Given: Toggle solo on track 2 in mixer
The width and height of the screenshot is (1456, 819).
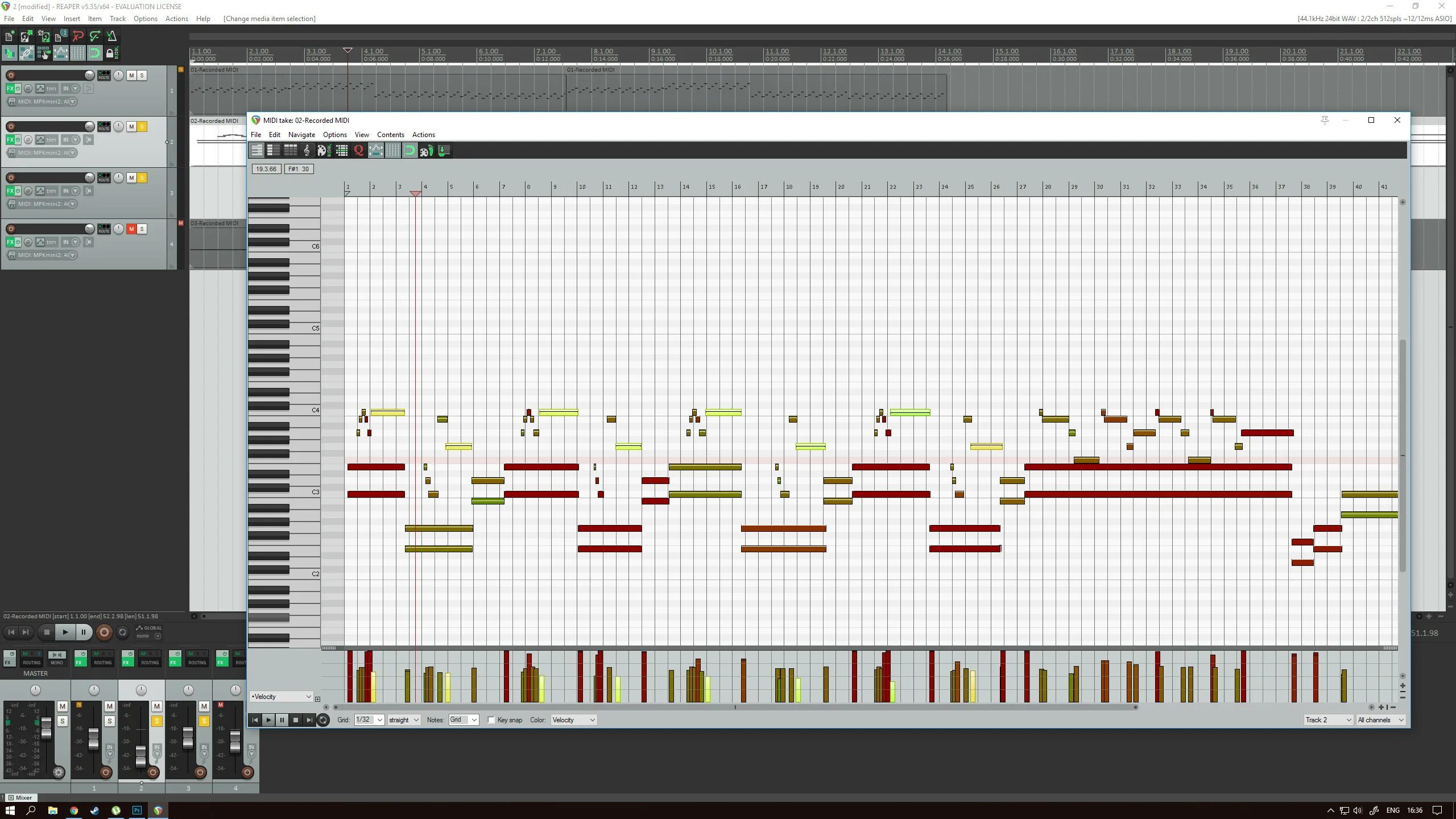Looking at the screenshot, I should [156, 721].
